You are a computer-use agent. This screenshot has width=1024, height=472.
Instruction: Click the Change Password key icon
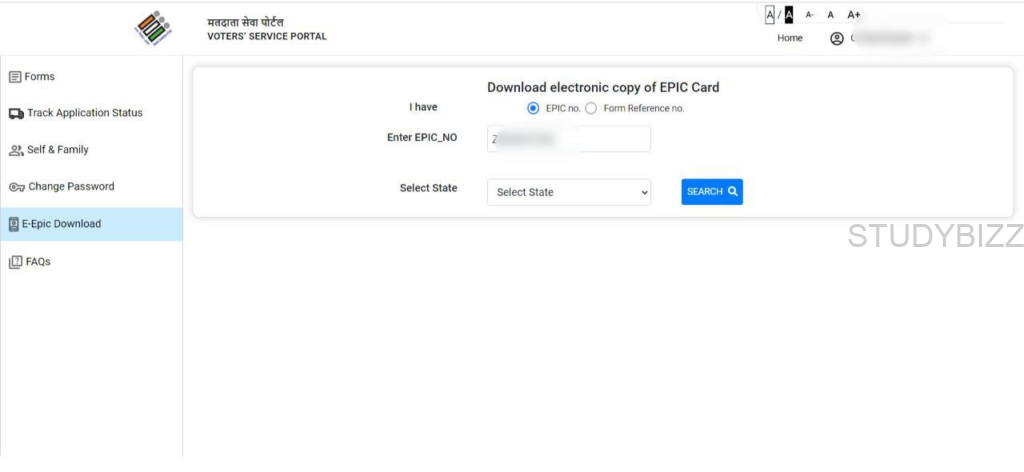16,187
